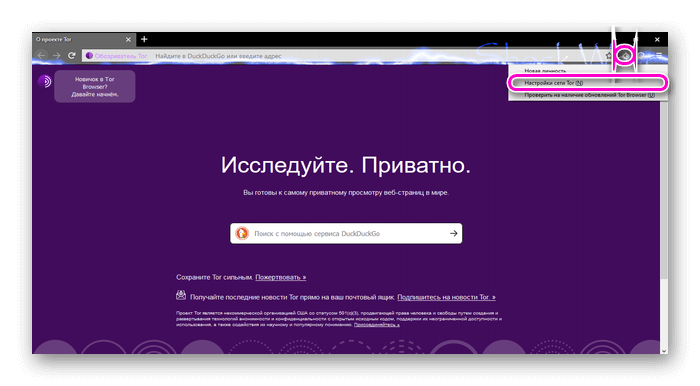The height and width of the screenshot is (386, 700).
Task: Click the 'Присоединяйтесь' link in footer text
Action: click(x=377, y=325)
